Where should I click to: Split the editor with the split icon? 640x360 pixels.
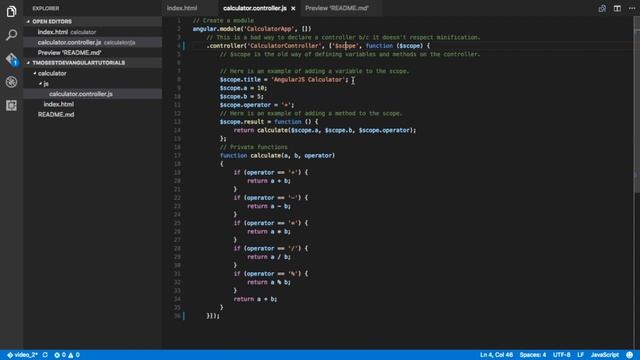[617, 8]
